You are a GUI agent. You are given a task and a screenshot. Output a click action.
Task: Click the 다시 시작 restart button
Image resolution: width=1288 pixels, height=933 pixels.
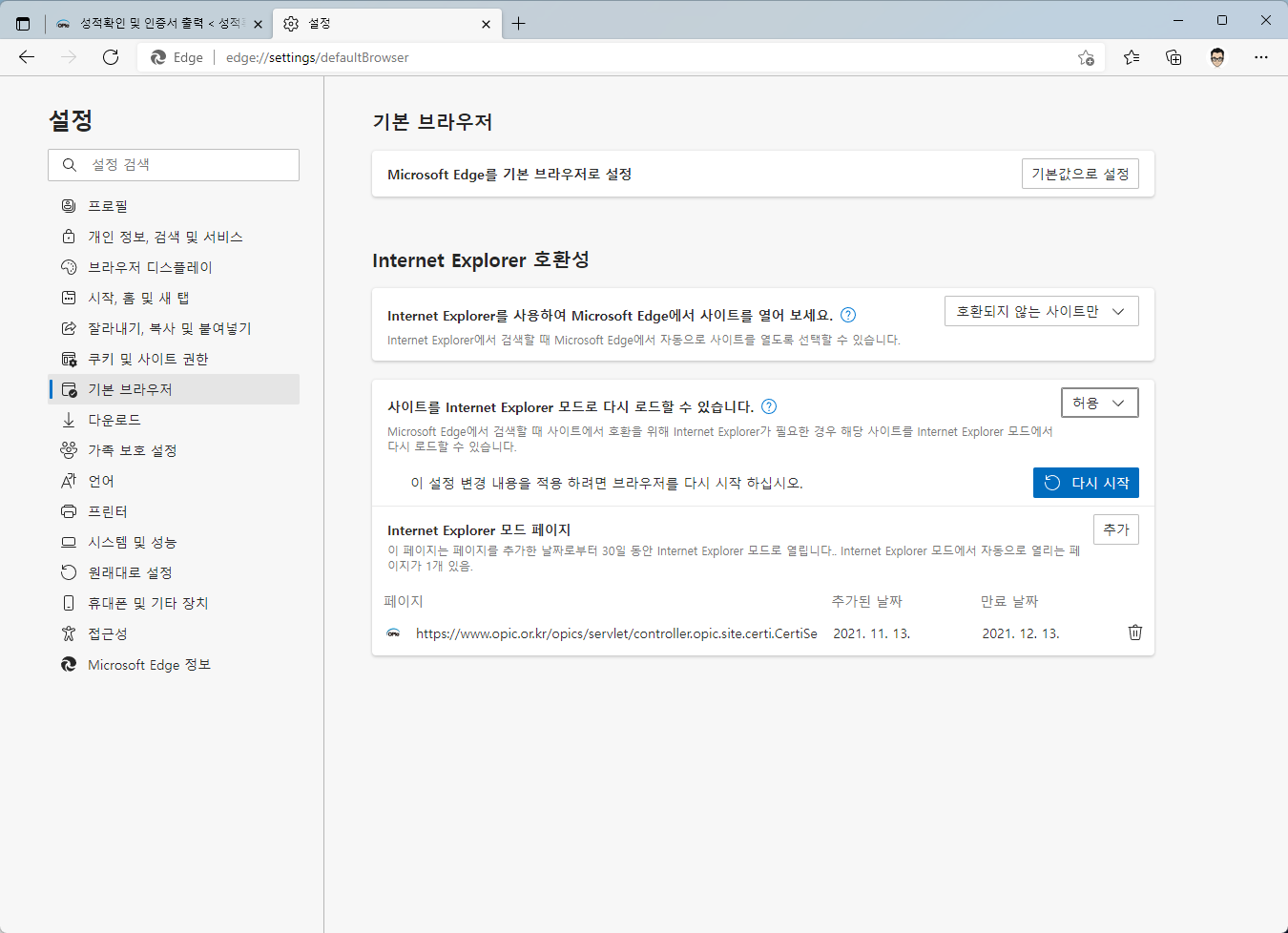[1086, 483]
